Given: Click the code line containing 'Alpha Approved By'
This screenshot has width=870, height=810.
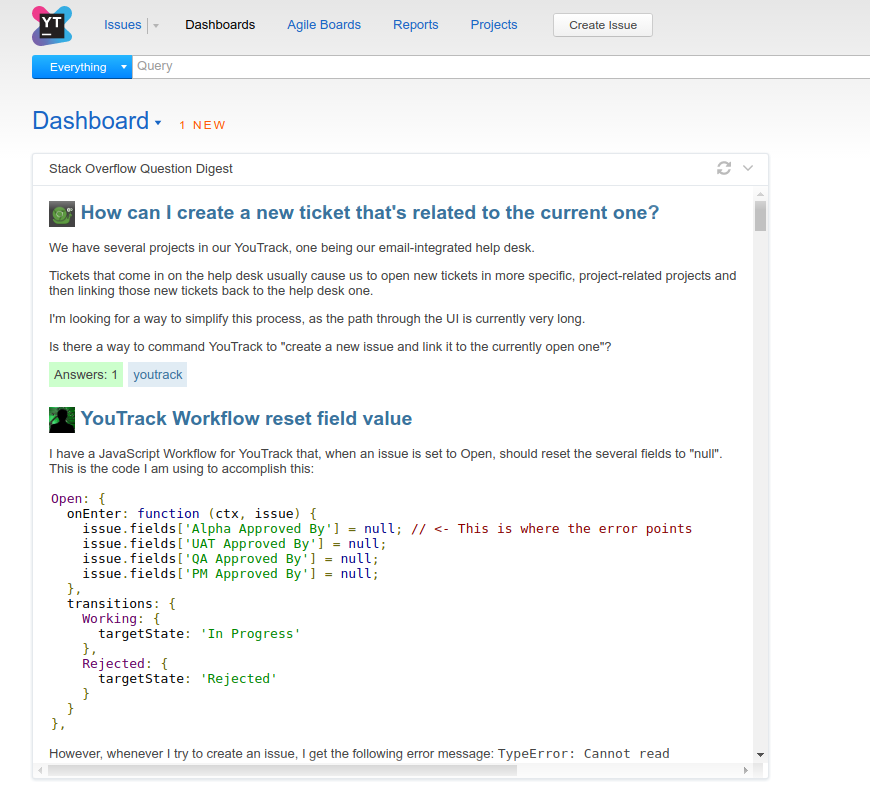Looking at the screenshot, I should coord(387,529).
